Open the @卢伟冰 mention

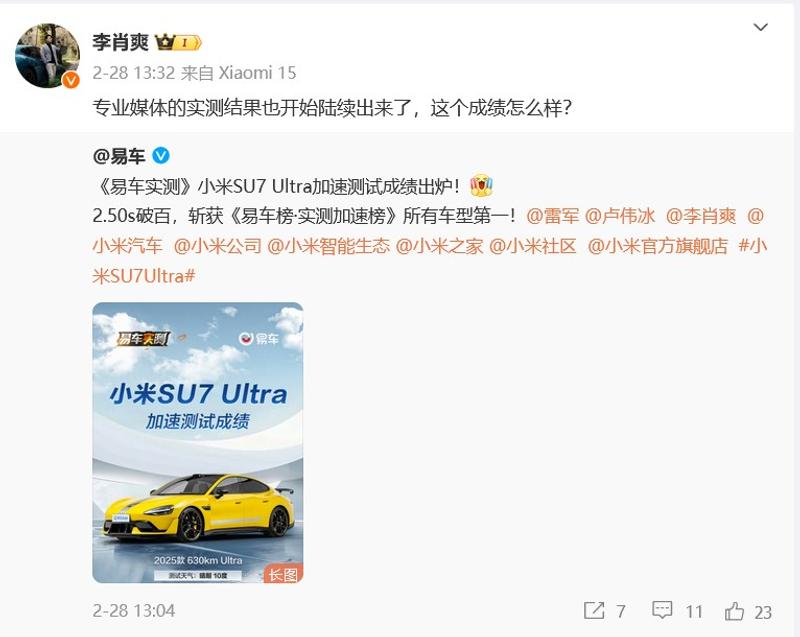point(620,216)
